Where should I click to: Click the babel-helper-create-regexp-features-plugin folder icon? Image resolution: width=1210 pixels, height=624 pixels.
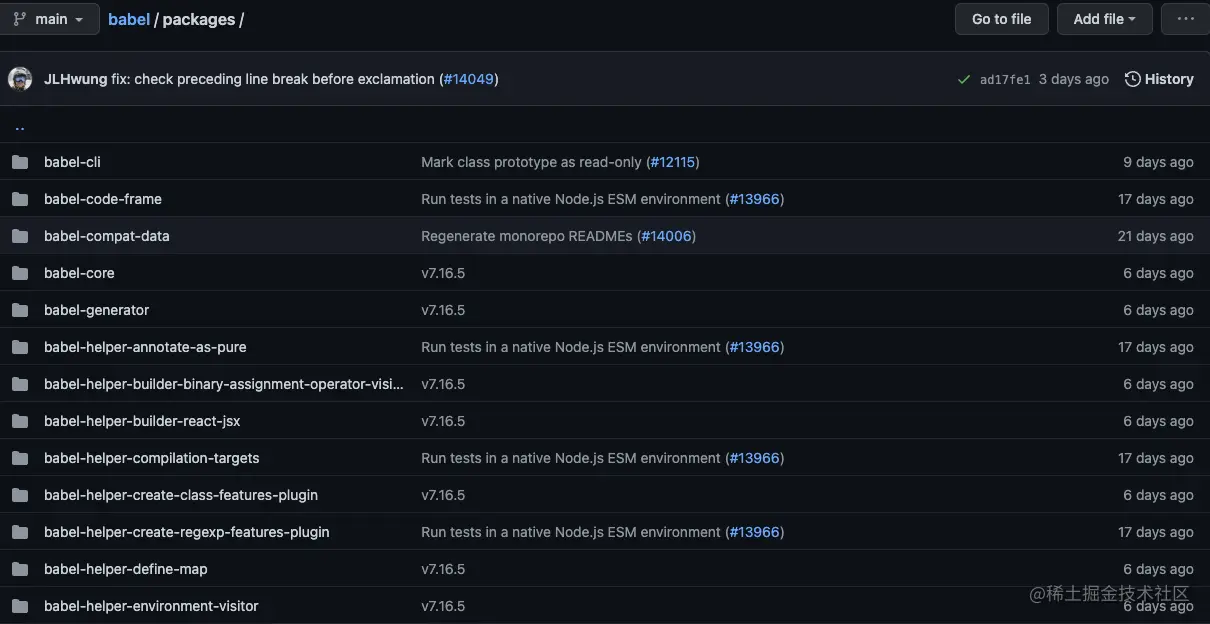tap(20, 532)
